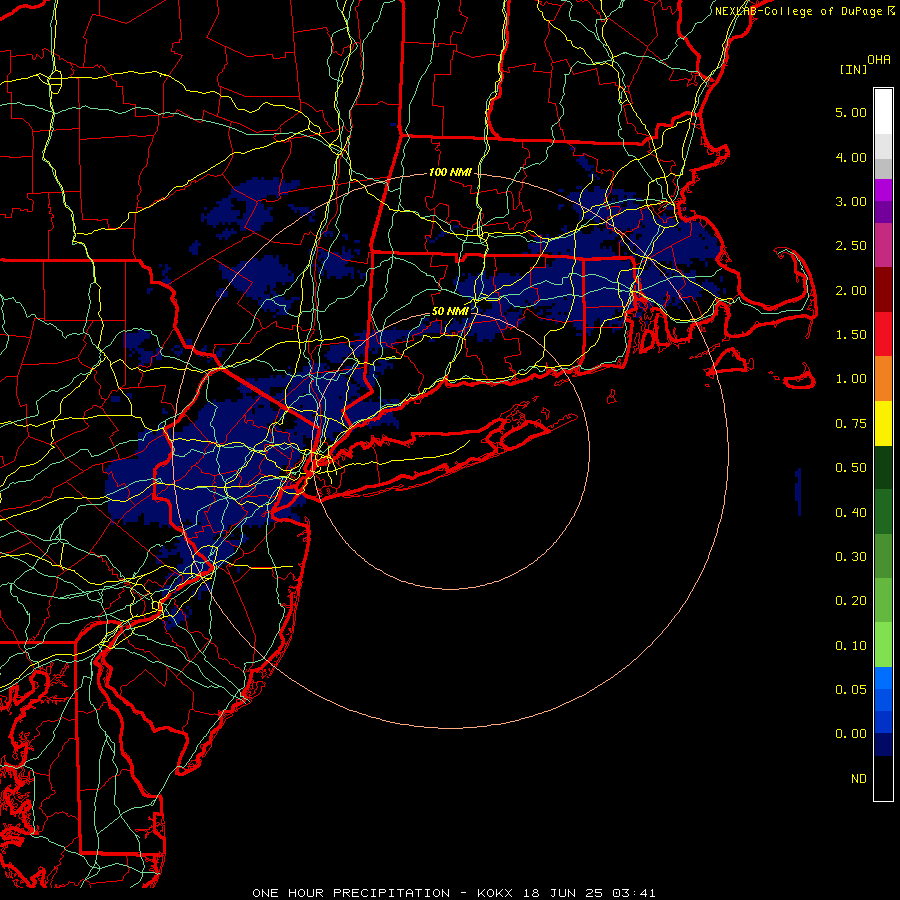Click the 0.00 legend value

pos(851,734)
